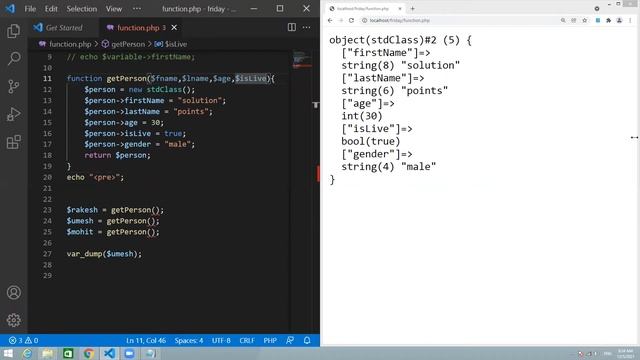The image size is (640, 360).
Task: Change end of line sequence CRLF
Action: pyautogui.click(x=247, y=340)
